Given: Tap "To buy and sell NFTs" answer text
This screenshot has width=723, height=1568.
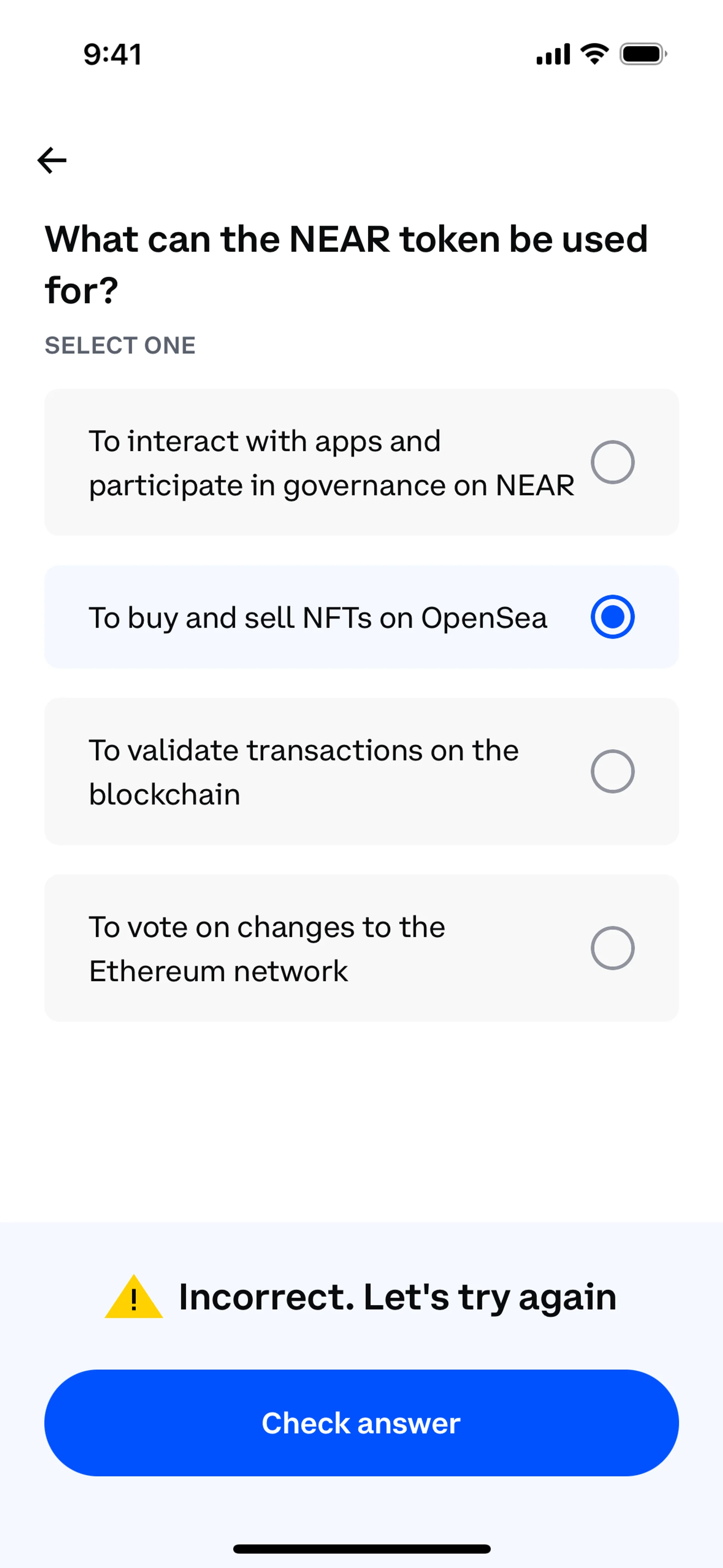Looking at the screenshot, I should 318,617.
